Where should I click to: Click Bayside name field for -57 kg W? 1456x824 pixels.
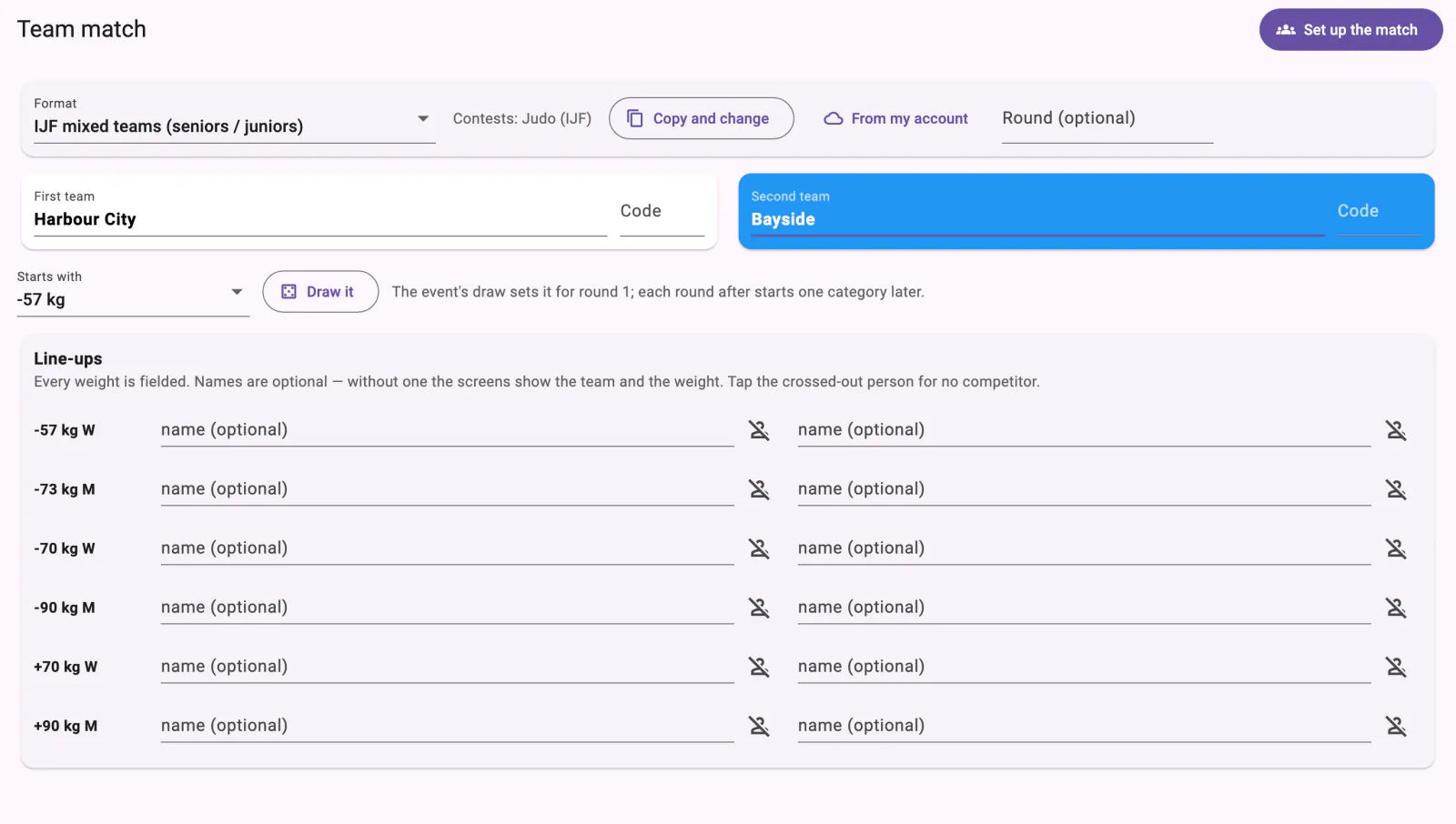(1084, 430)
